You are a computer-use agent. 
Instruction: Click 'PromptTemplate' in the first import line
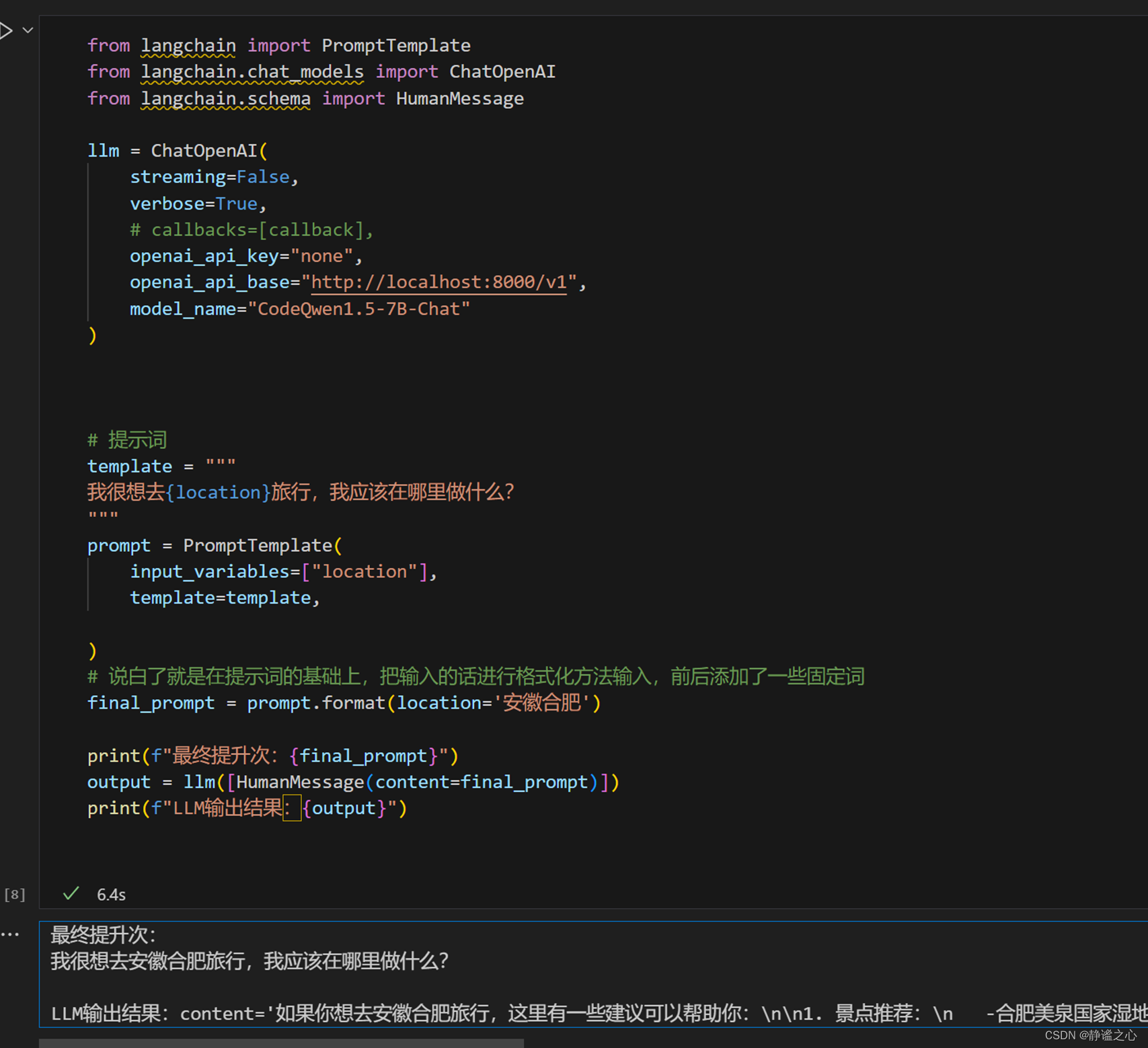pyautogui.click(x=396, y=46)
